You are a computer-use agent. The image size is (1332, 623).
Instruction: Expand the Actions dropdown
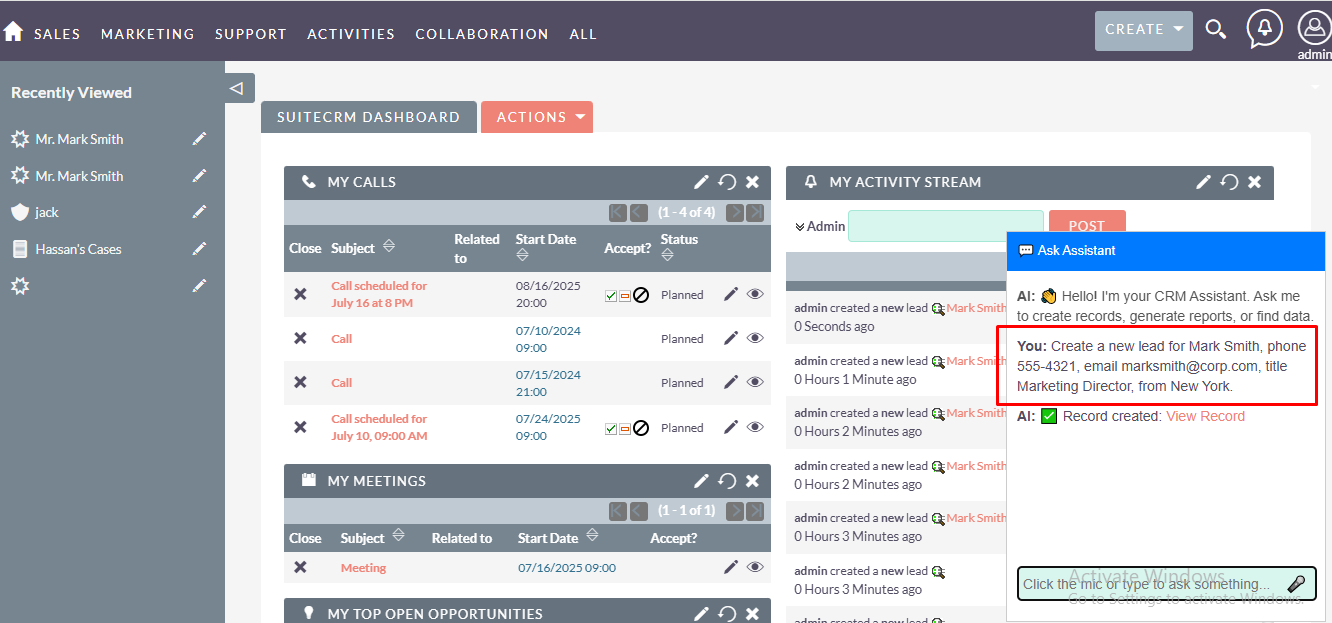coord(536,117)
